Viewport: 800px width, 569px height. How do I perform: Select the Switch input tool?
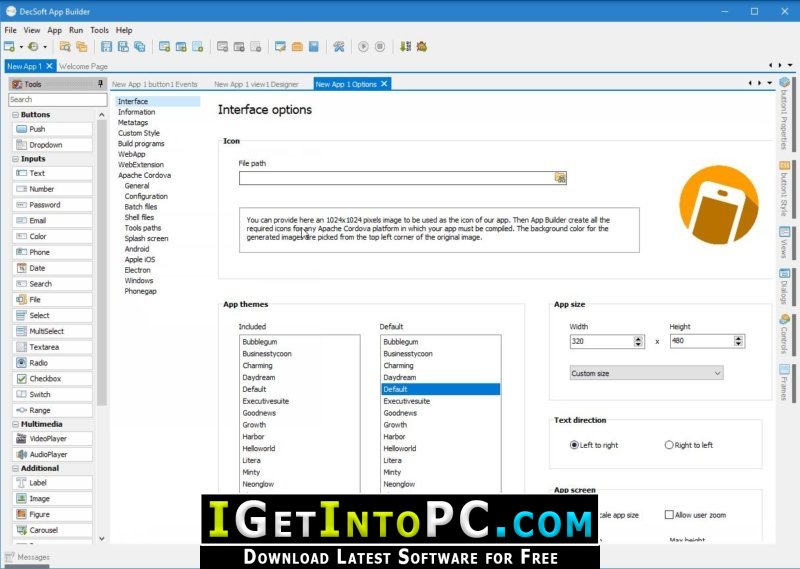53,394
